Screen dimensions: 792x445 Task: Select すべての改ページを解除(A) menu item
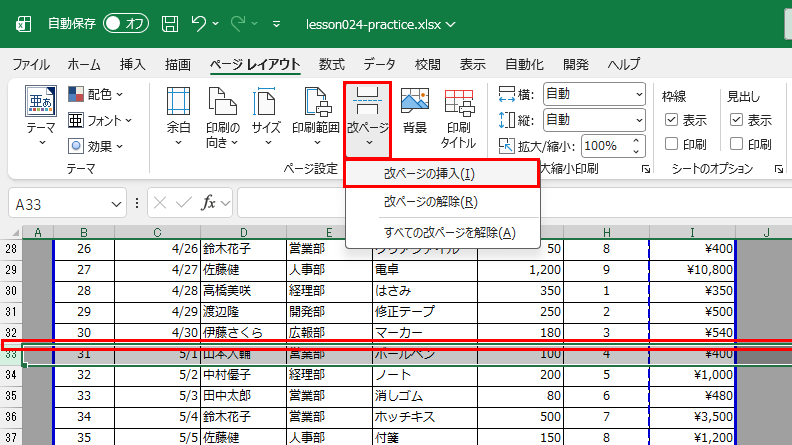click(x=442, y=233)
